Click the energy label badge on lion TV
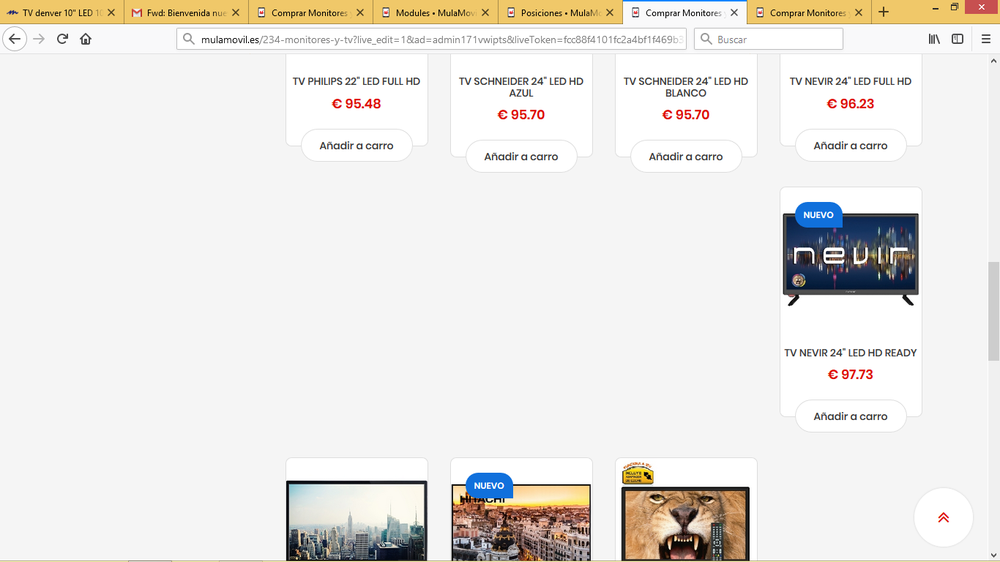The height and width of the screenshot is (562, 1000). coord(638,473)
